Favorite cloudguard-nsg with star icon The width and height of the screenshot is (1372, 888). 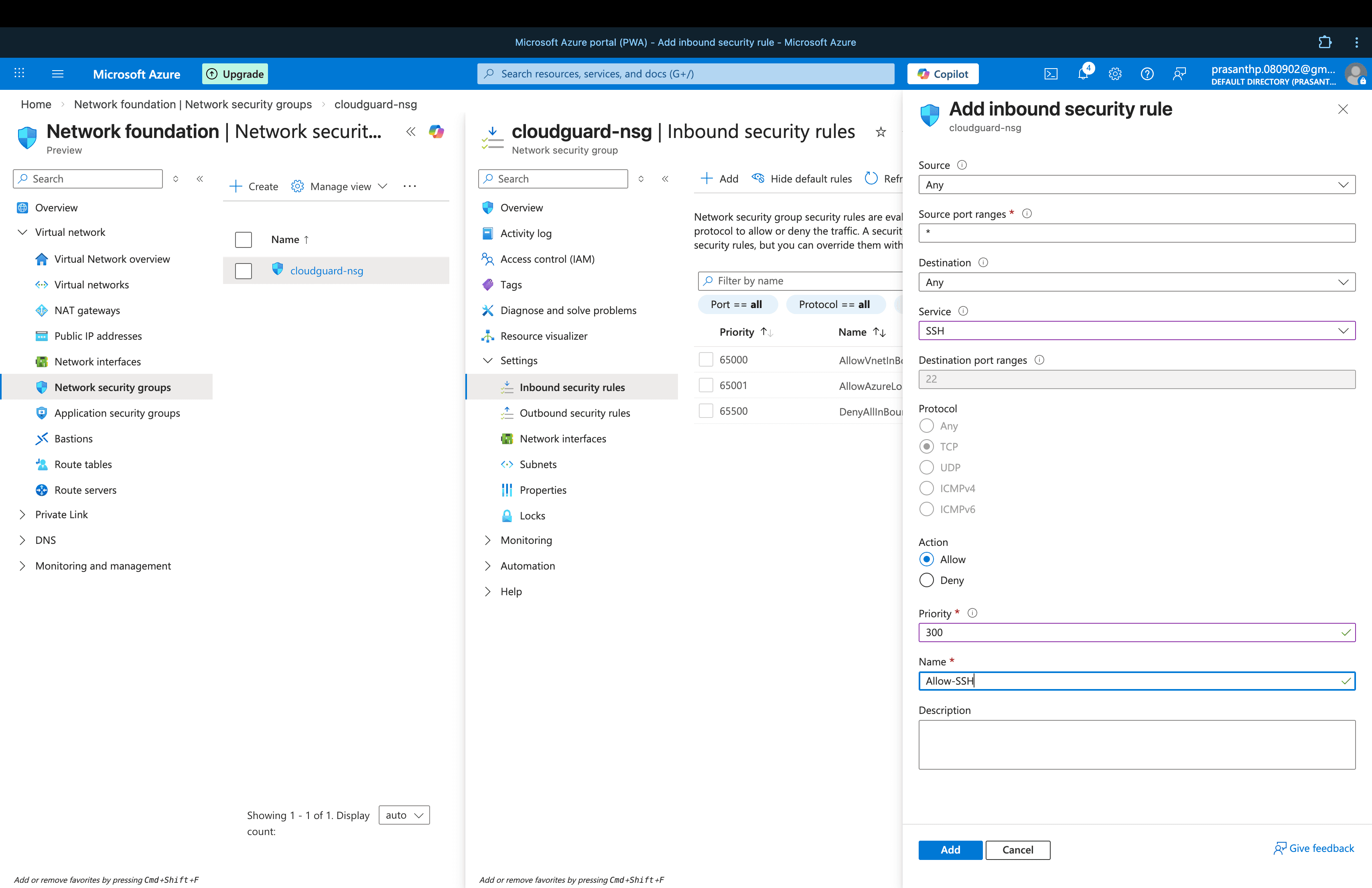pos(880,132)
